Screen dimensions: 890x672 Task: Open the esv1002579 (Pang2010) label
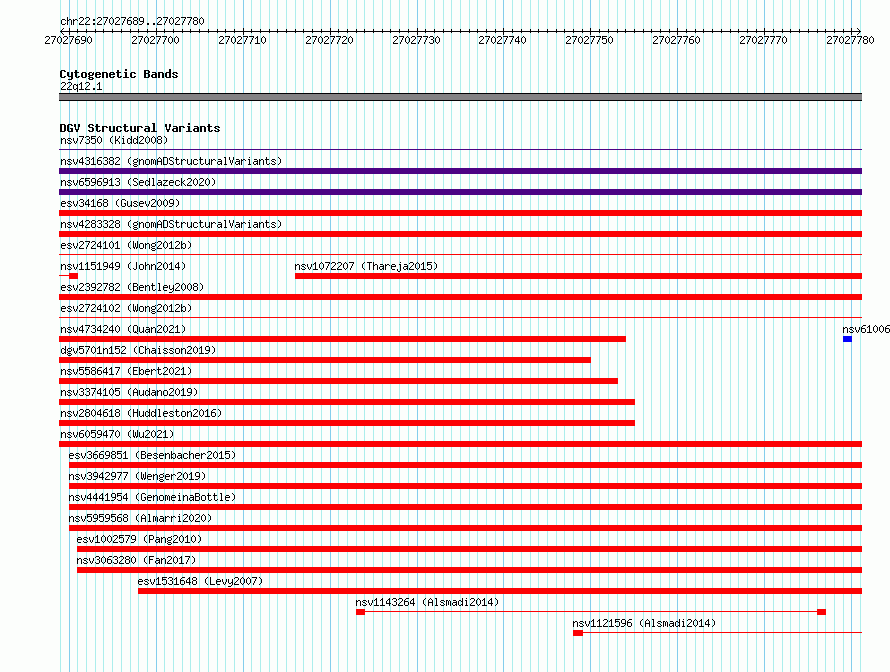click(139, 539)
